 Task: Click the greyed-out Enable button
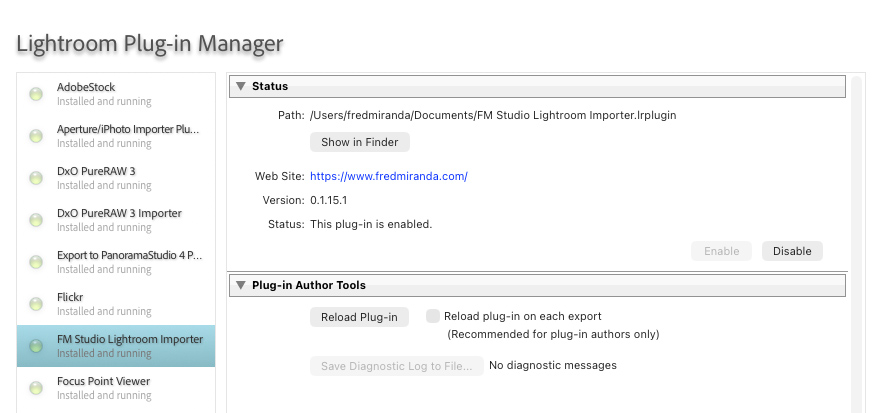[721, 251]
